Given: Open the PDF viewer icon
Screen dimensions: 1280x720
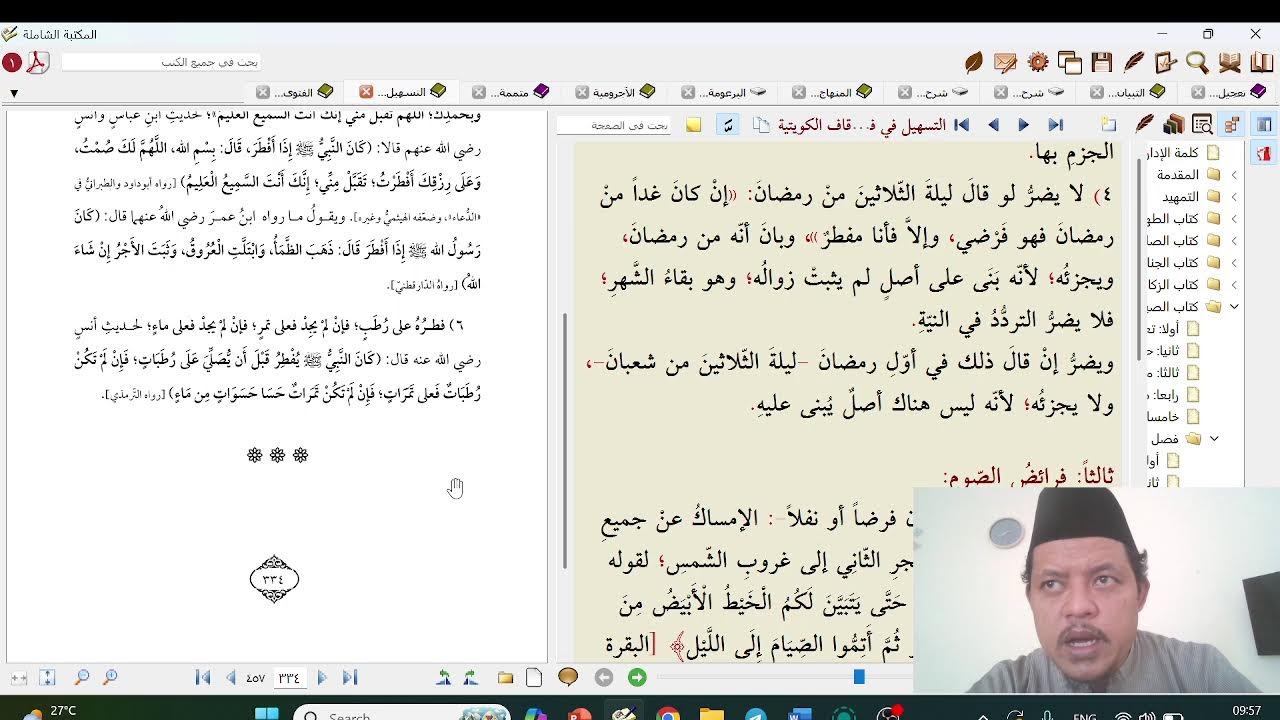Looking at the screenshot, I should (37, 62).
